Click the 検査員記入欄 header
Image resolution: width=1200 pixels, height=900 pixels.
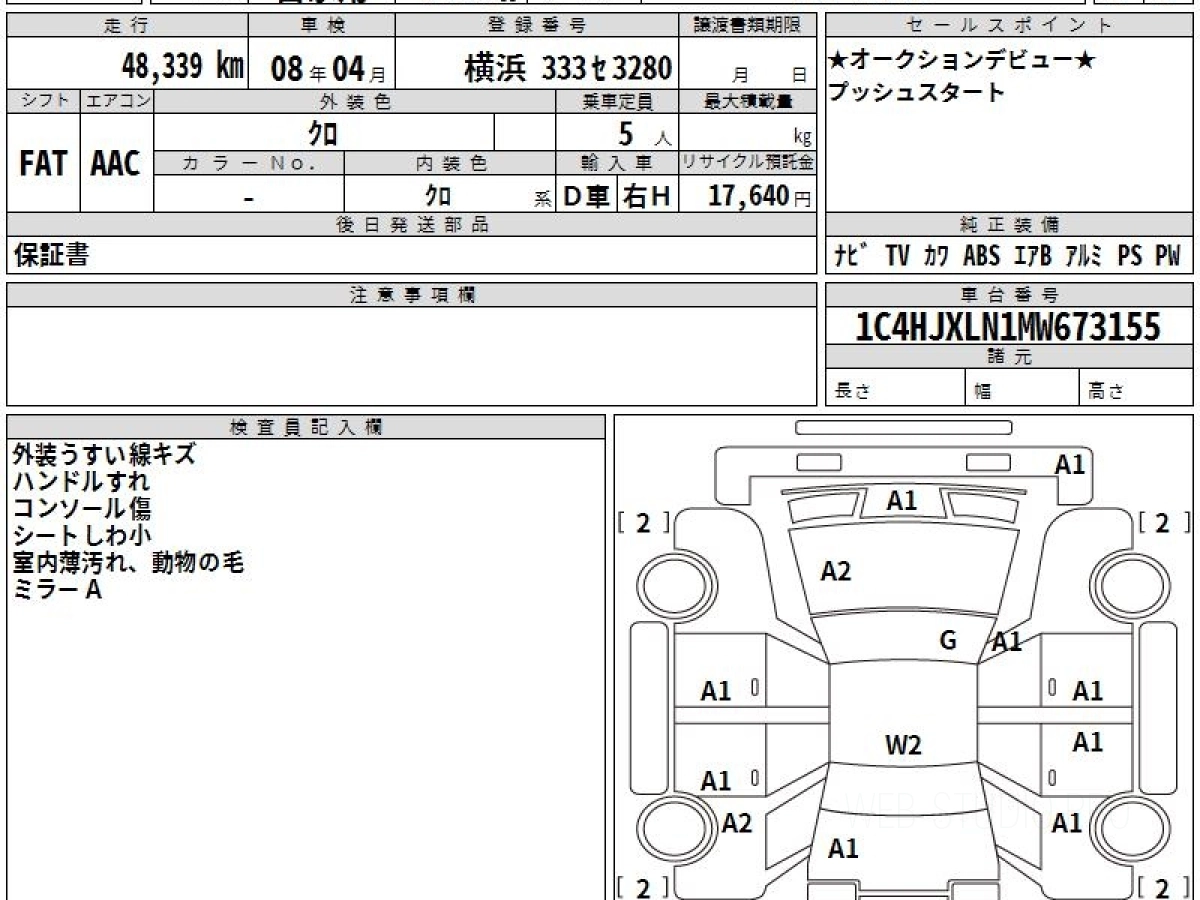[x=306, y=427]
